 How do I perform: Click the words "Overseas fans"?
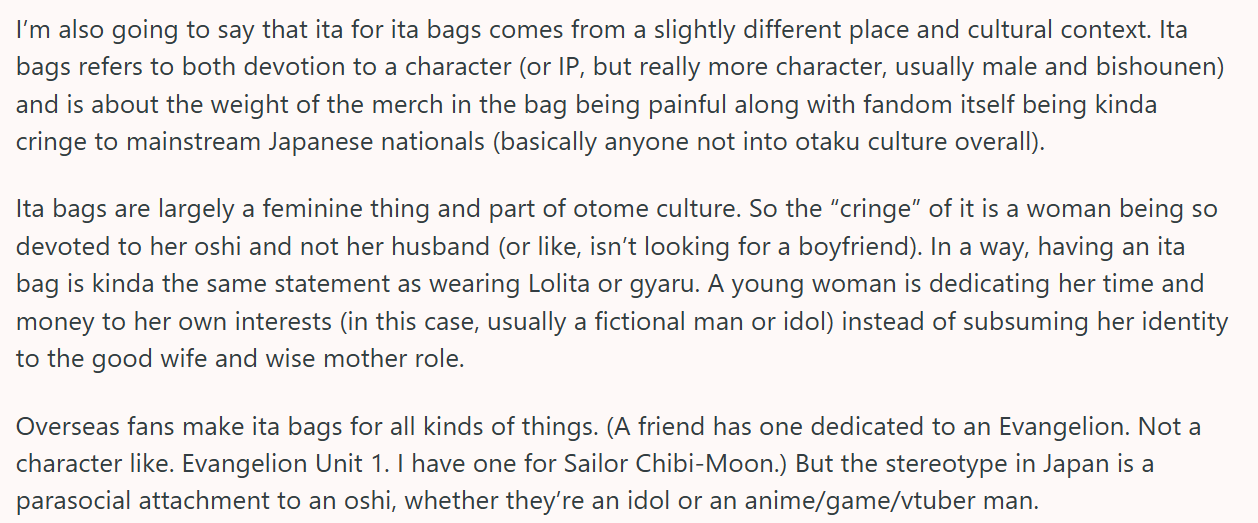[x=90, y=428]
